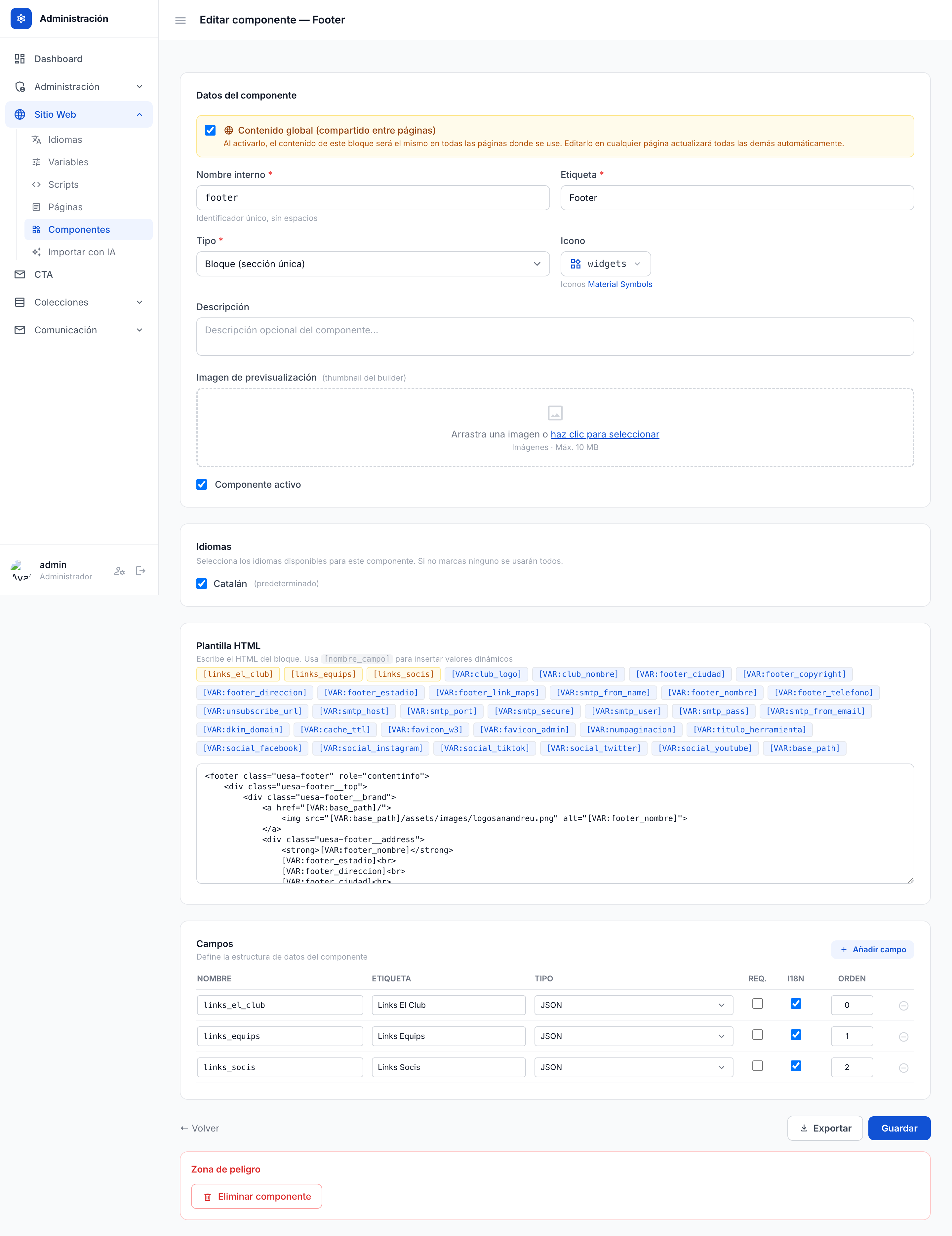Go to Componentes in sidebar

pos(88,230)
